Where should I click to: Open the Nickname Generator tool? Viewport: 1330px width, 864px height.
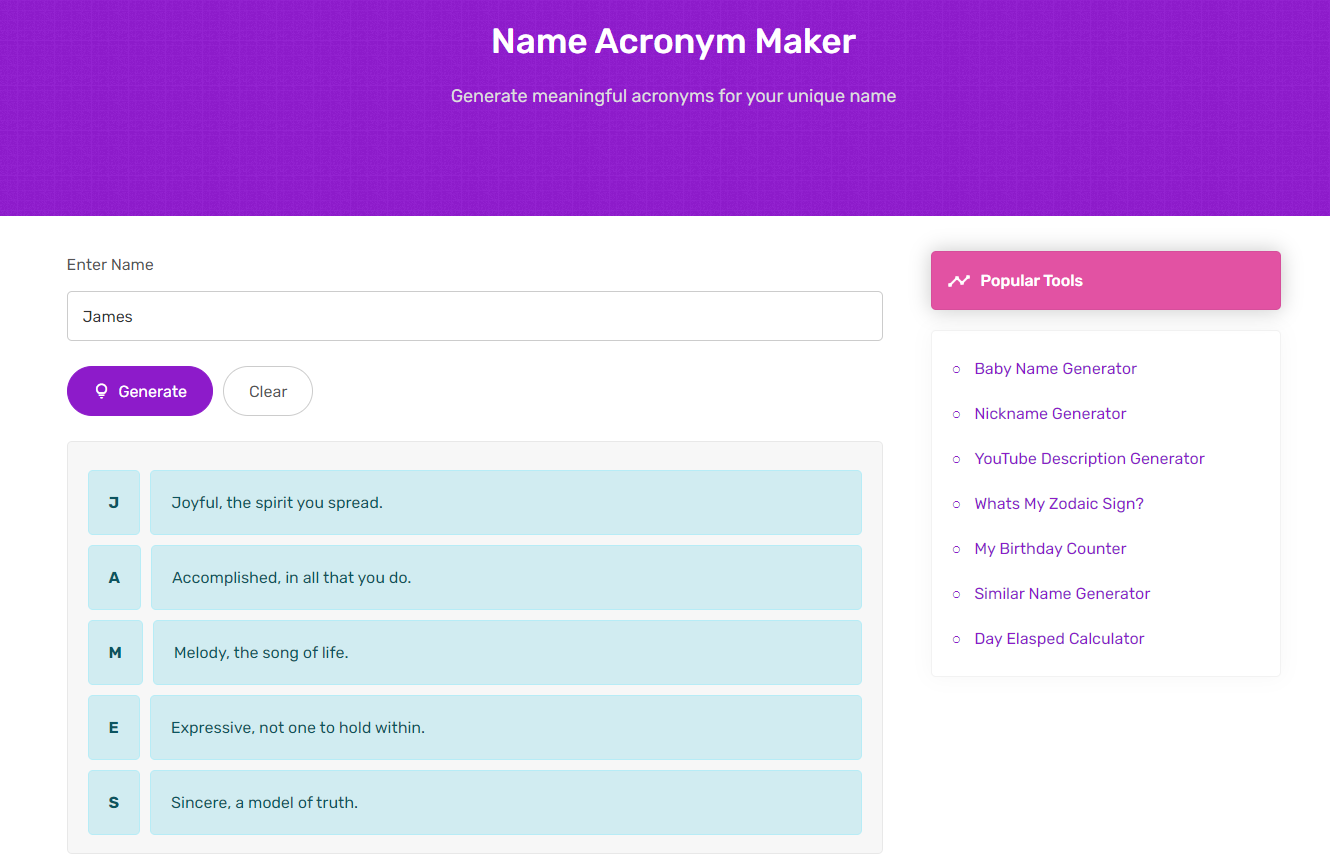point(1050,413)
